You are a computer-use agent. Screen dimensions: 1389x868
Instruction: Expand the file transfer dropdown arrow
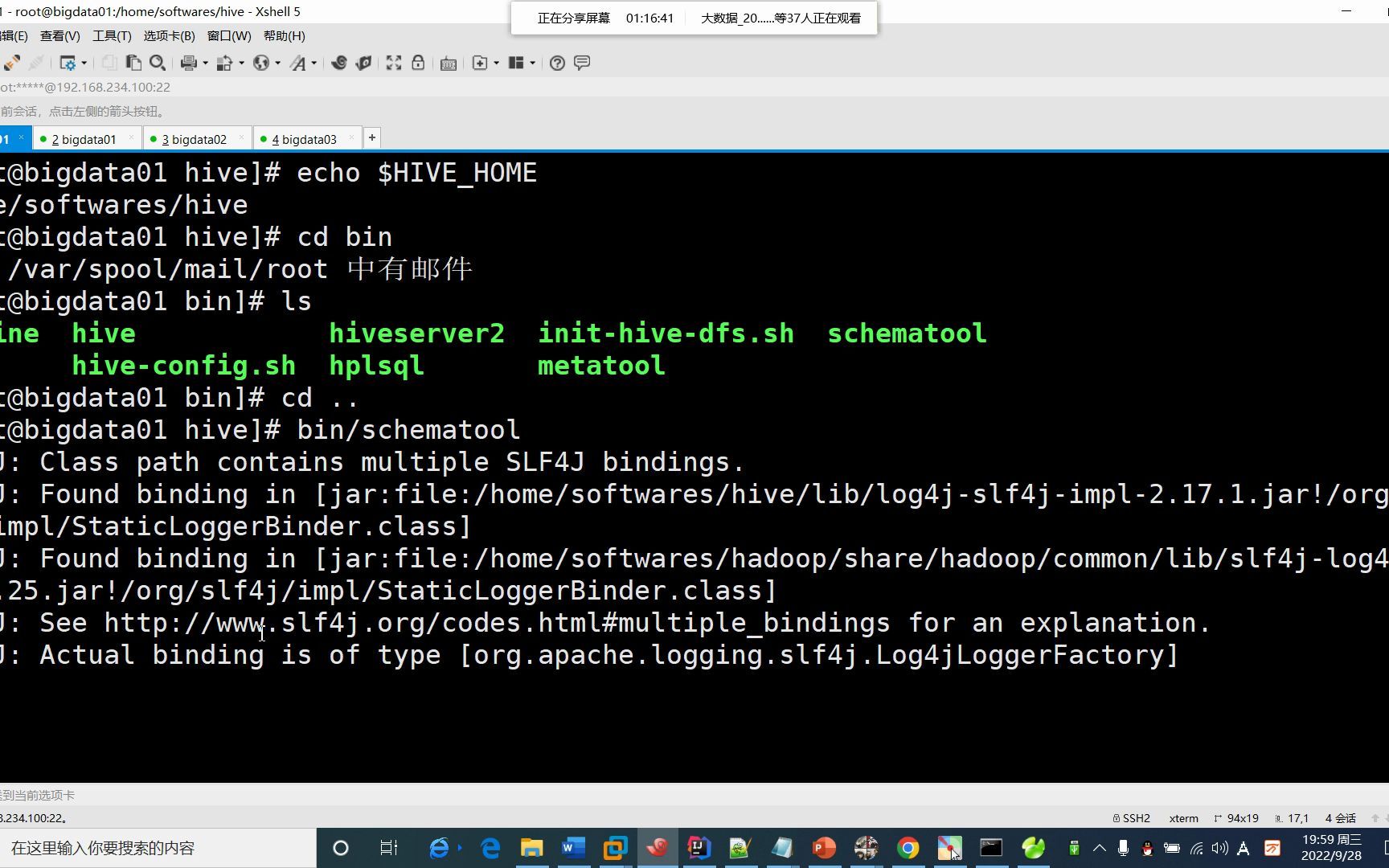(241, 63)
